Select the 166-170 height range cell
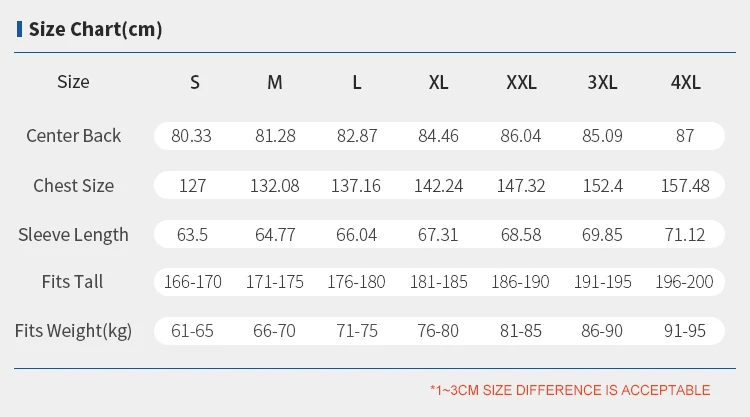750x417 pixels. 192,282
